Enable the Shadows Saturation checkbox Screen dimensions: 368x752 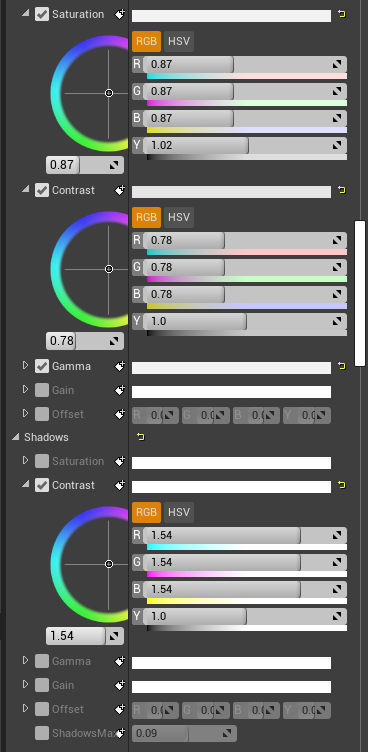coord(42,461)
